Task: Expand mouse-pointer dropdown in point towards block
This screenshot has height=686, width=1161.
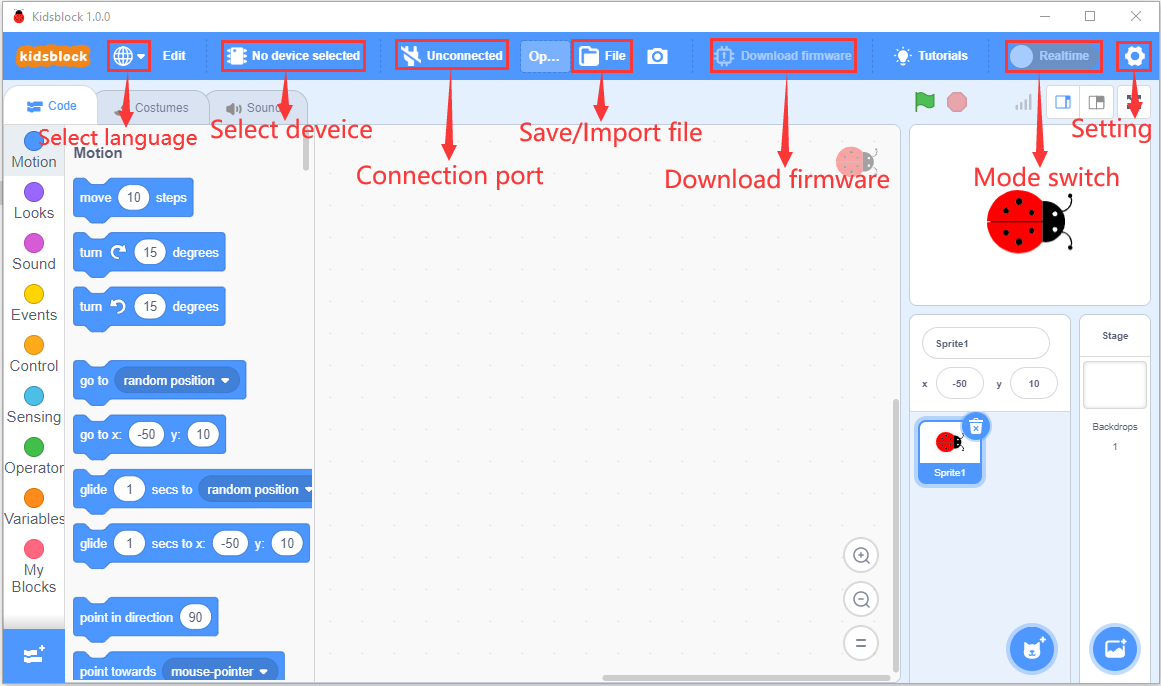Action: (x=264, y=672)
